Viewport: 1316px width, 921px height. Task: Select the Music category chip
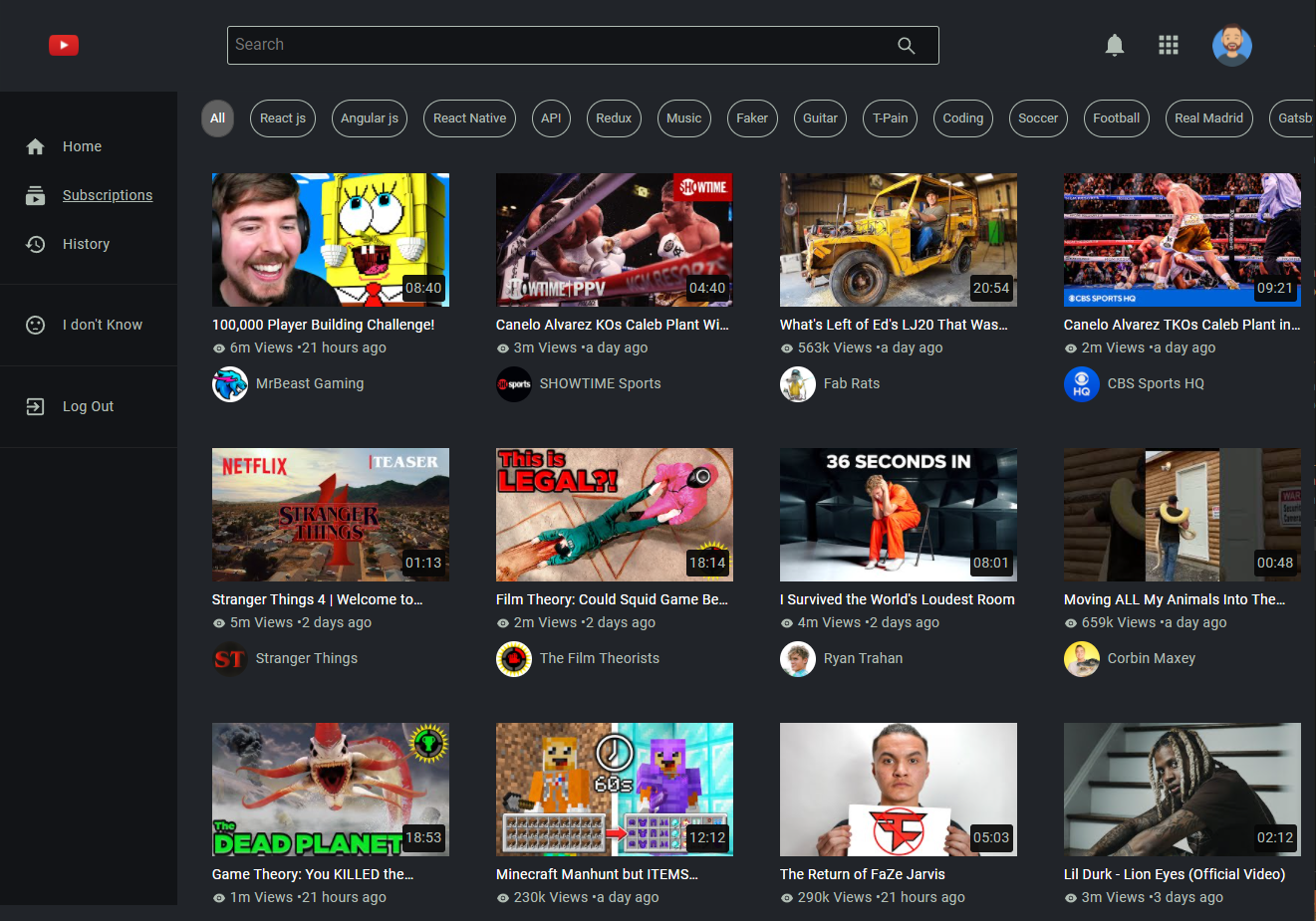[684, 117]
